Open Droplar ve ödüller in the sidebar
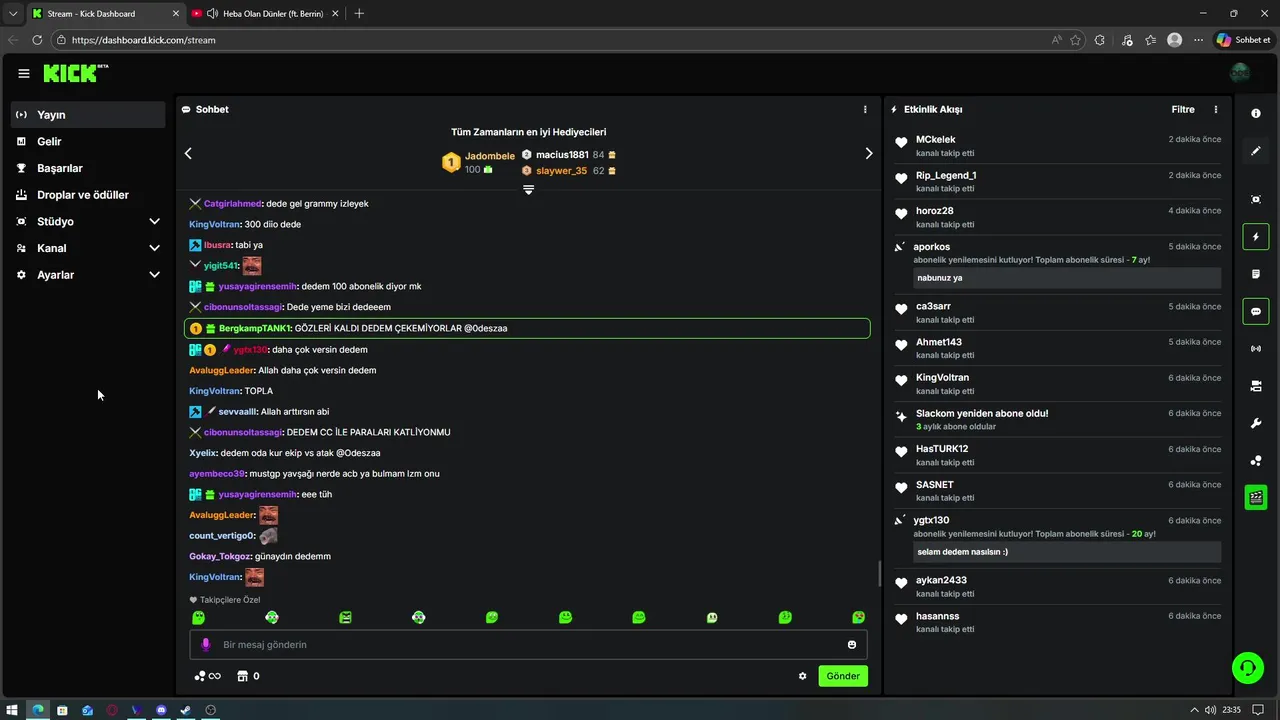This screenshot has height=720, width=1280. [x=88, y=195]
